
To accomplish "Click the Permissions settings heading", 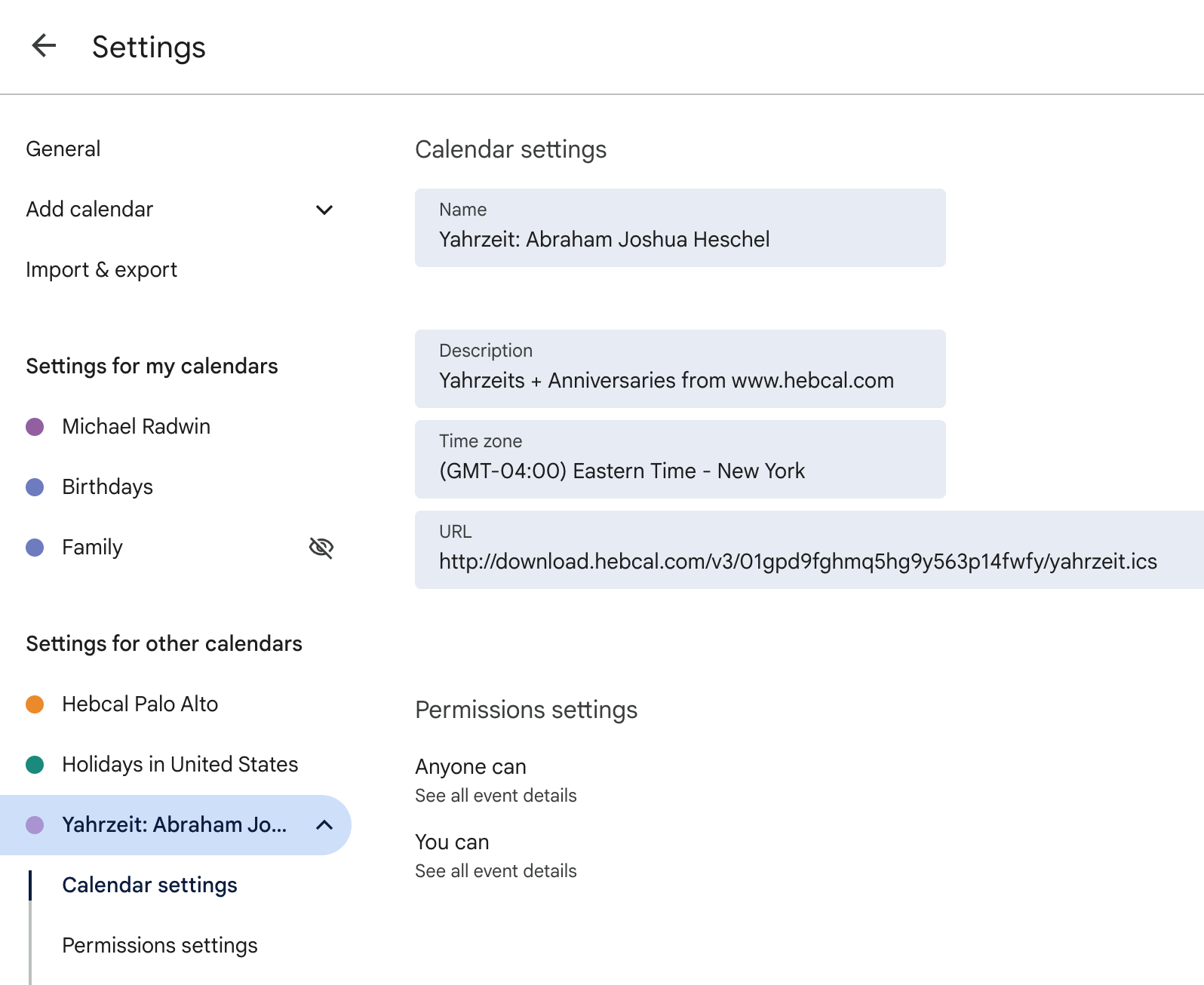I will tap(527, 710).
